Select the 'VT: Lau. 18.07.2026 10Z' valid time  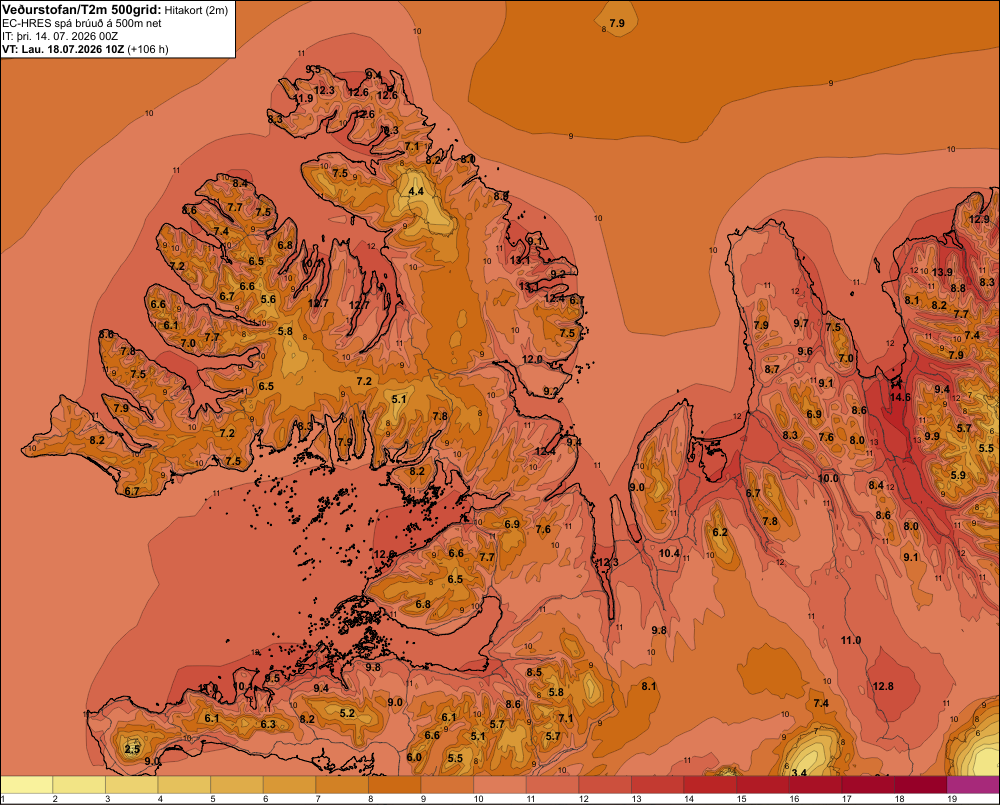pos(63,49)
